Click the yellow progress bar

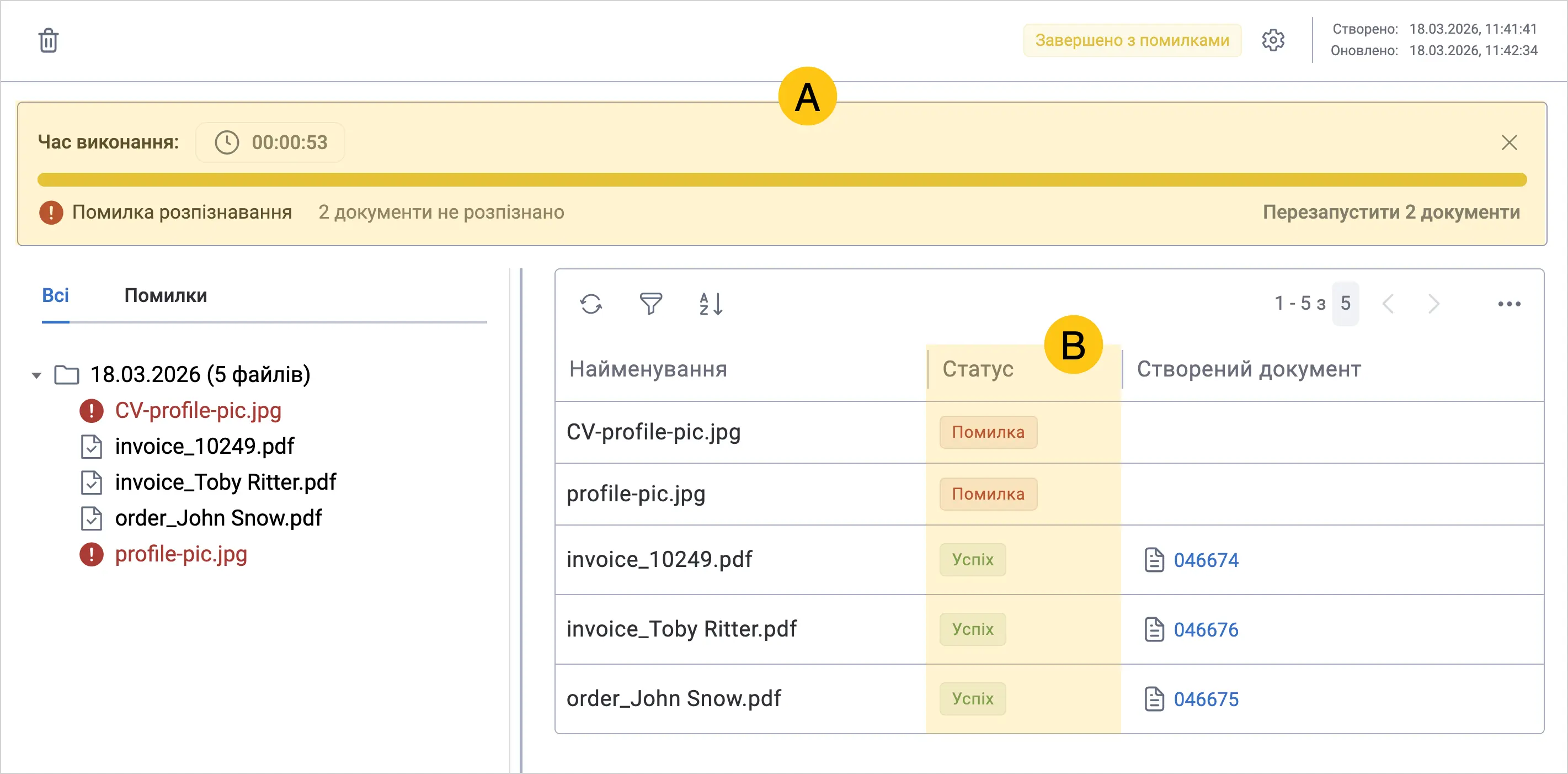click(782, 179)
